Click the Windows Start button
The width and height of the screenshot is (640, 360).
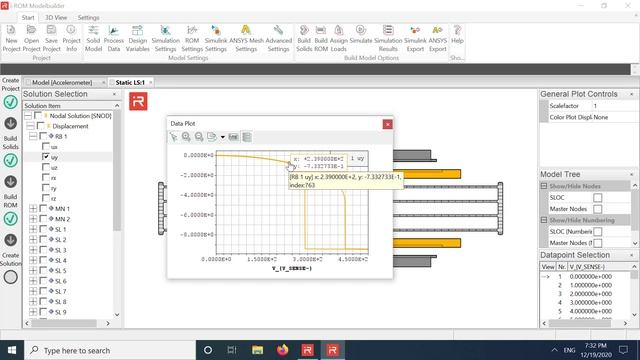pyautogui.click(x=12, y=350)
